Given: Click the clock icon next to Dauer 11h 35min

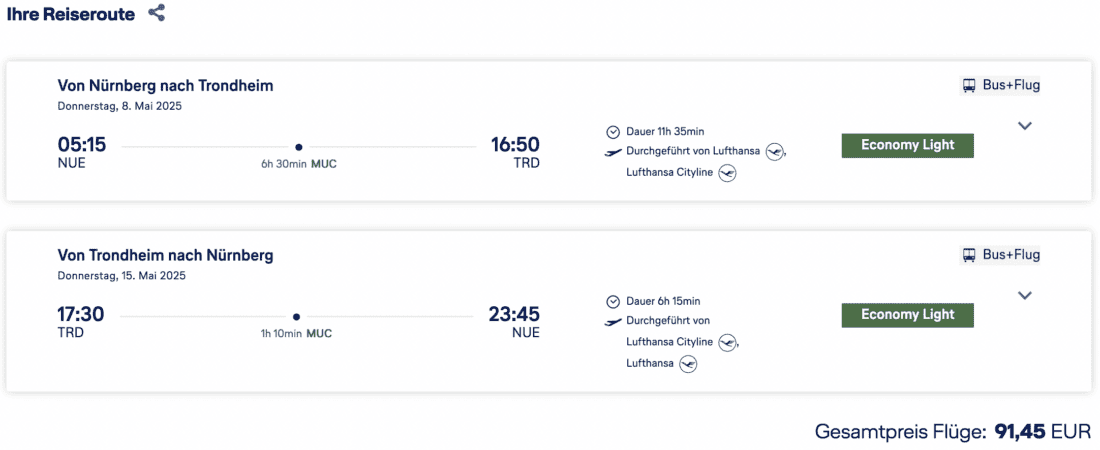Looking at the screenshot, I should (613, 131).
